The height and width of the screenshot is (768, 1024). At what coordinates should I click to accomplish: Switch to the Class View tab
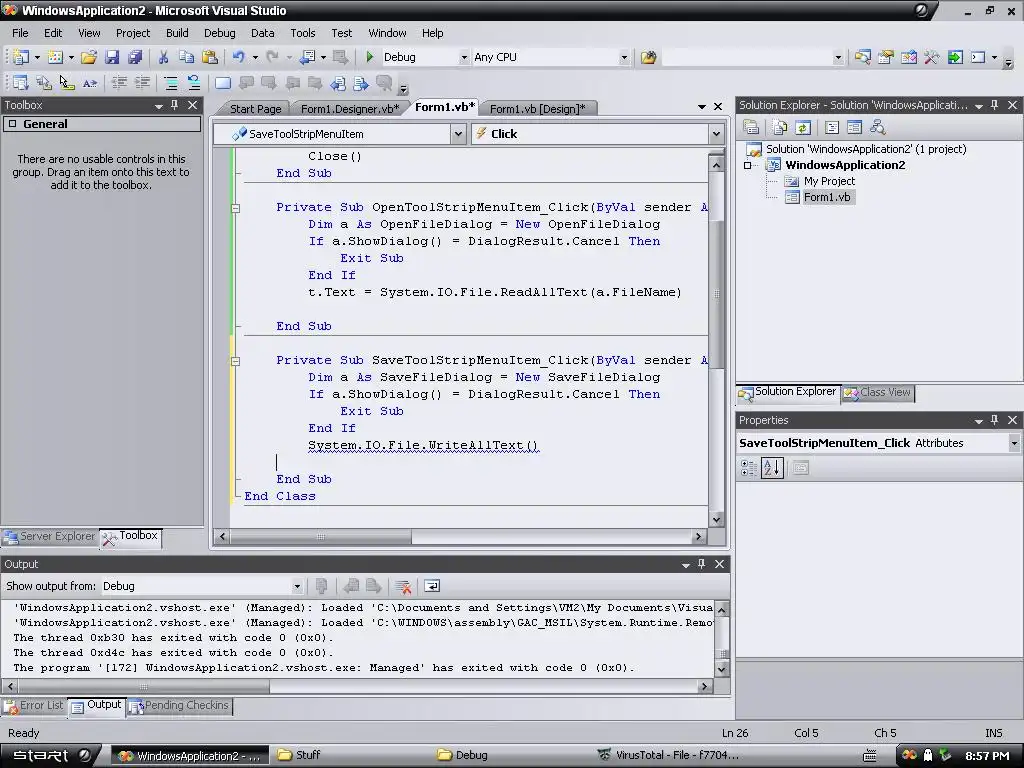tap(878, 392)
